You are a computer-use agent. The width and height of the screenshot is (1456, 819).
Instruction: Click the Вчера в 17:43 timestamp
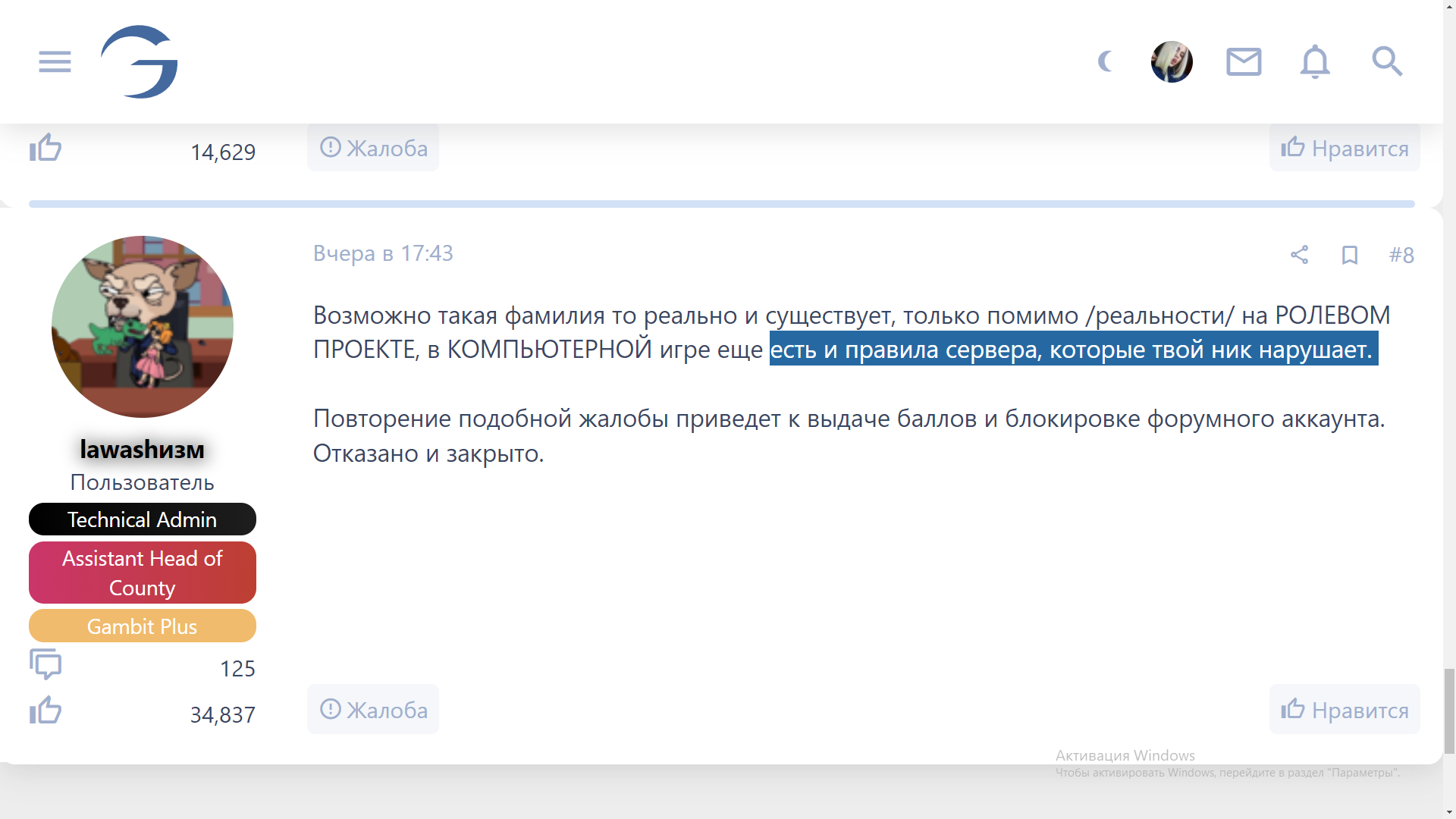pos(383,253)
